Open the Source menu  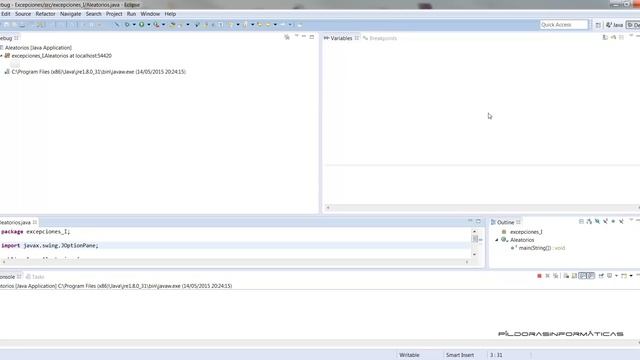click(23, 14)
